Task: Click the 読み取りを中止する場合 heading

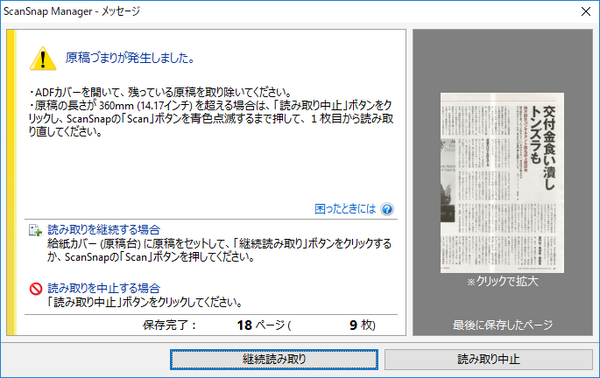Action: coord(104,288)
